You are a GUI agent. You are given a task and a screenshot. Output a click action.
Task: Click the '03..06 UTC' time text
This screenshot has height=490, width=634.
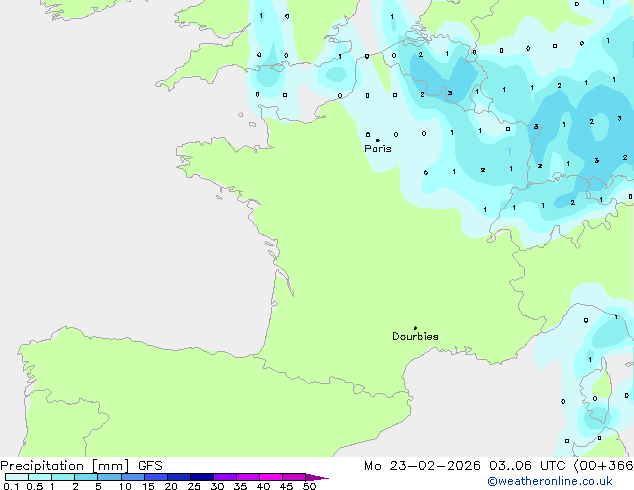click(526, 466)
